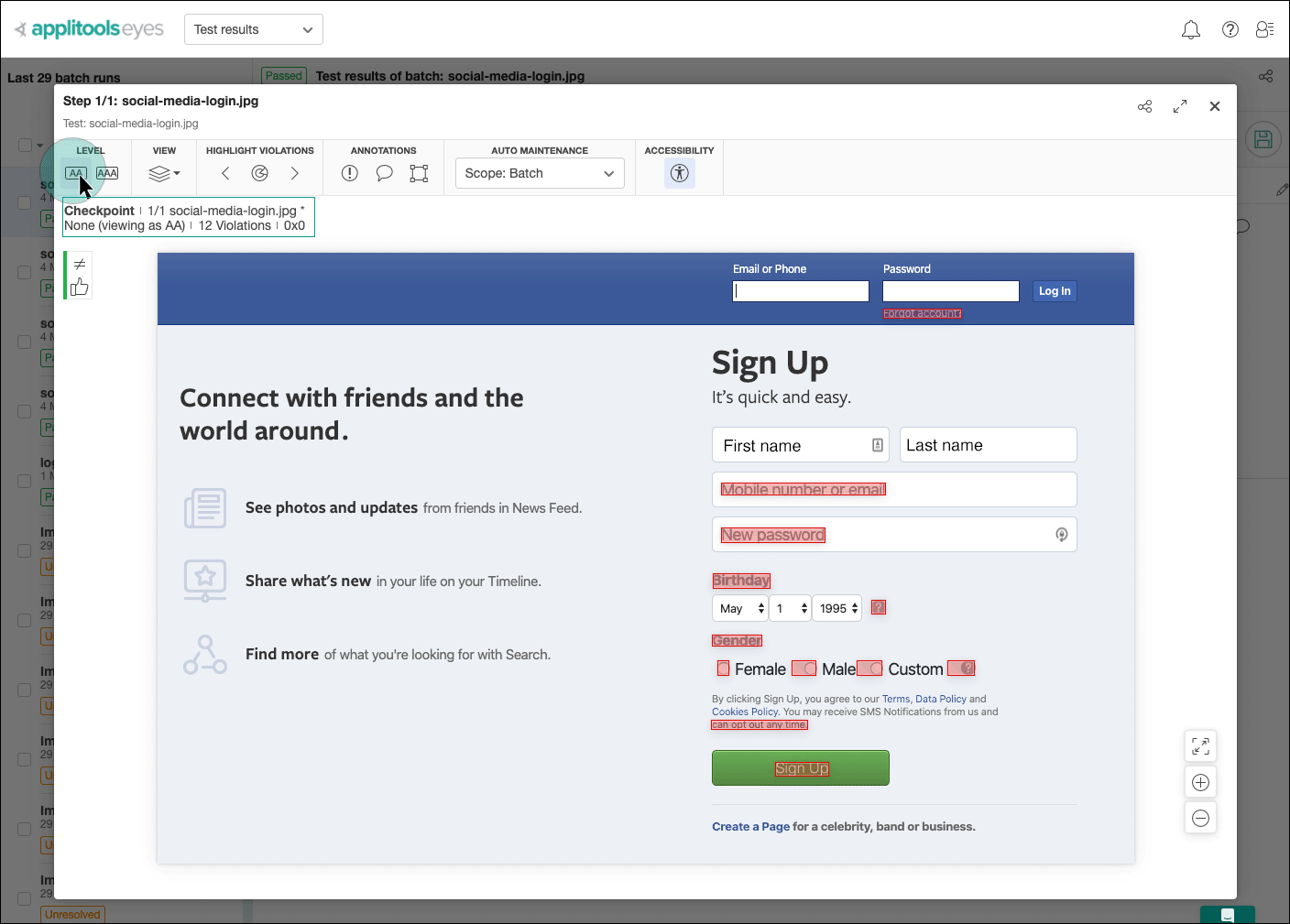Go to previous highlighted violation arrow
Screen dimensions: 1290x924
tap(225, 173)
